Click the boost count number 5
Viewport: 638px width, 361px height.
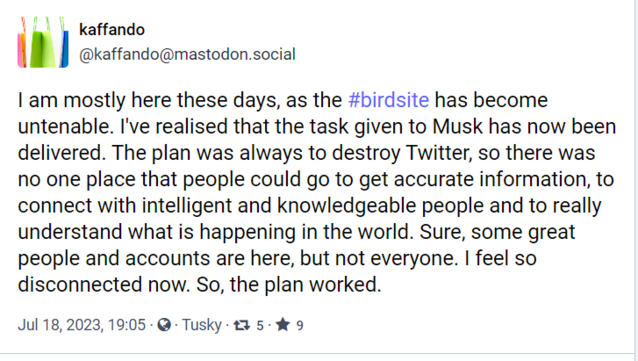pos(260,325)
